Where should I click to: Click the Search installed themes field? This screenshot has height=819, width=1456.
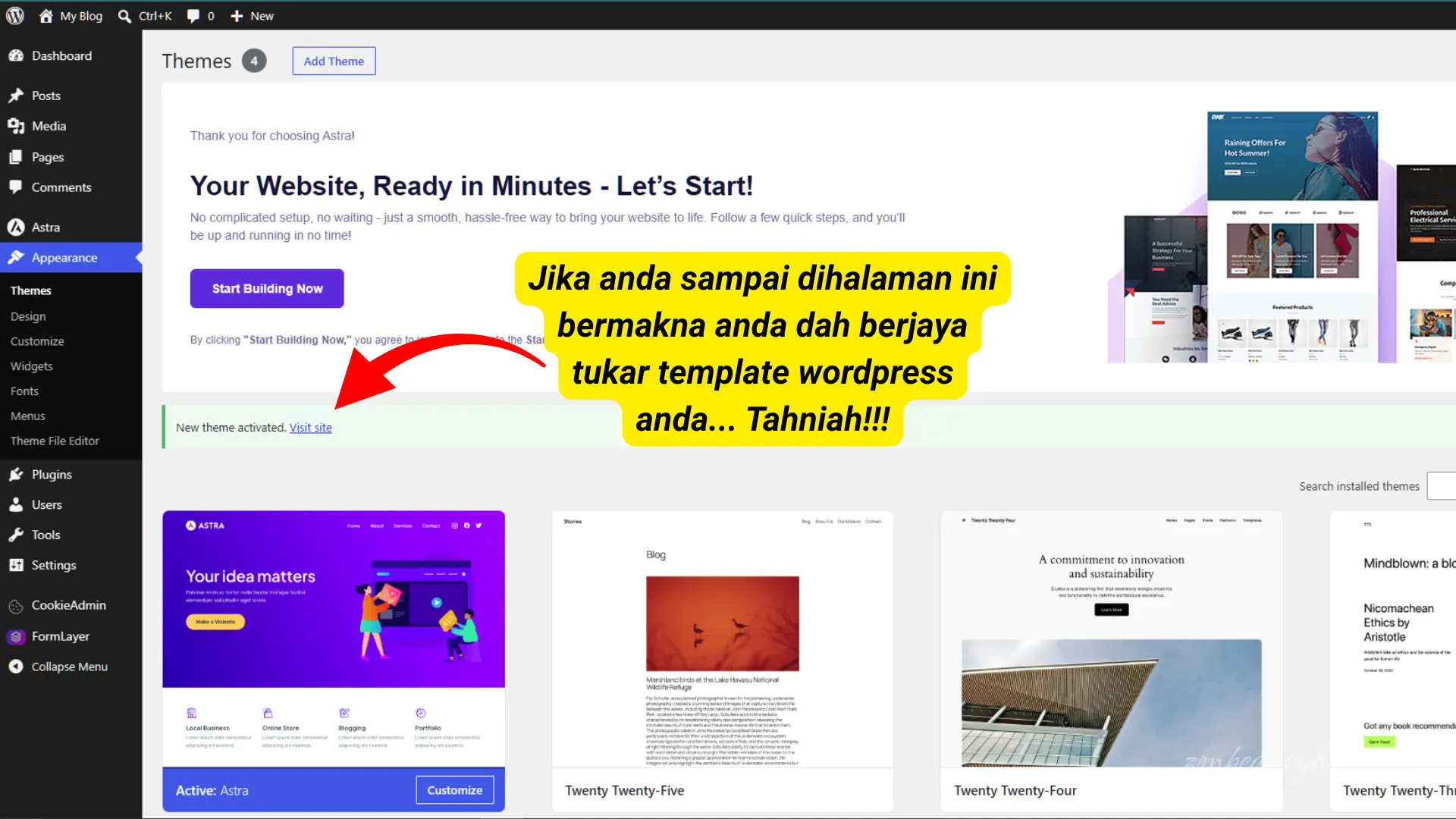point(1442,486)
